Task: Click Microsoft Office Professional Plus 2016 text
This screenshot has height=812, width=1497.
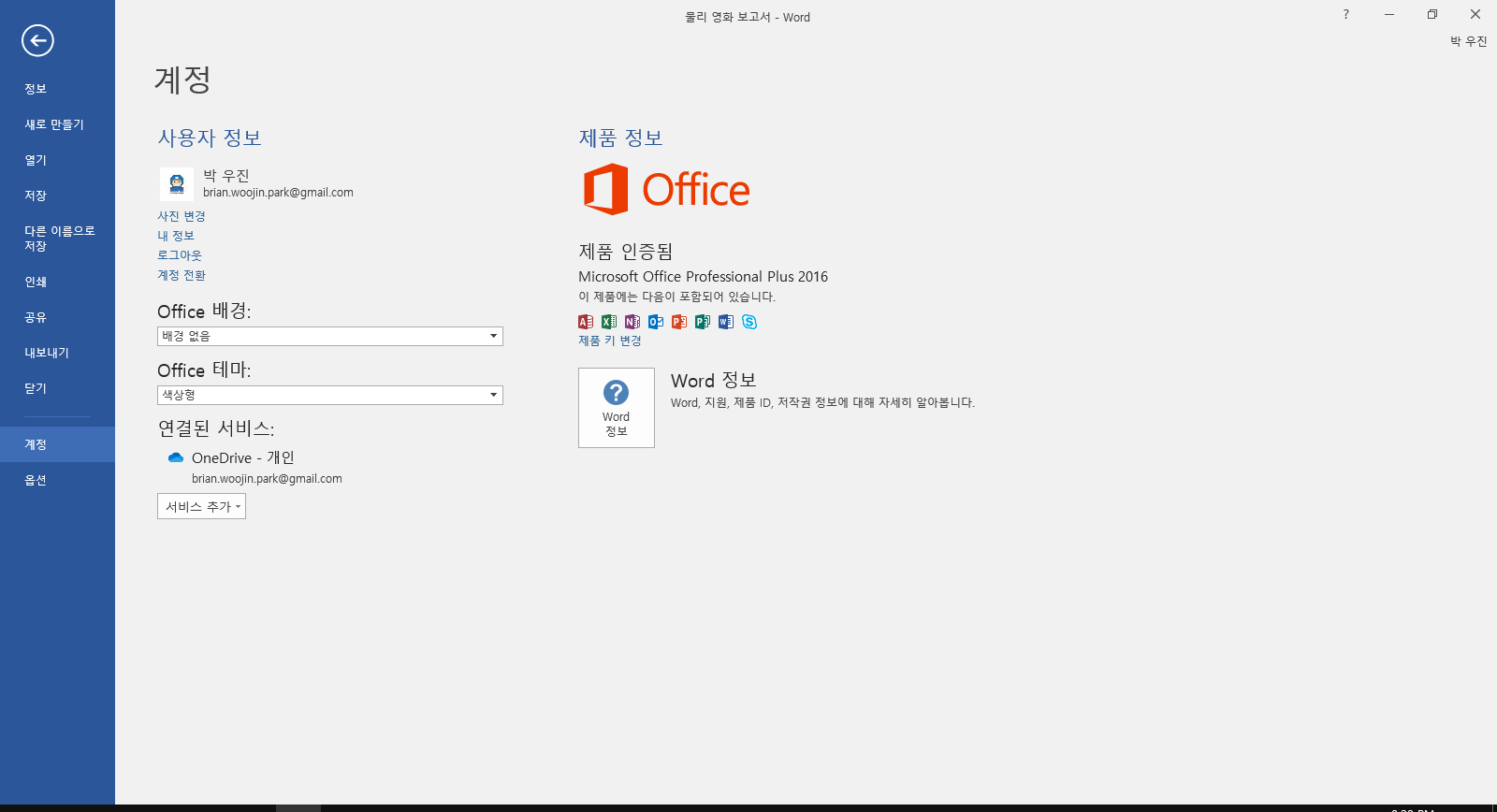Action: point(703,277)
